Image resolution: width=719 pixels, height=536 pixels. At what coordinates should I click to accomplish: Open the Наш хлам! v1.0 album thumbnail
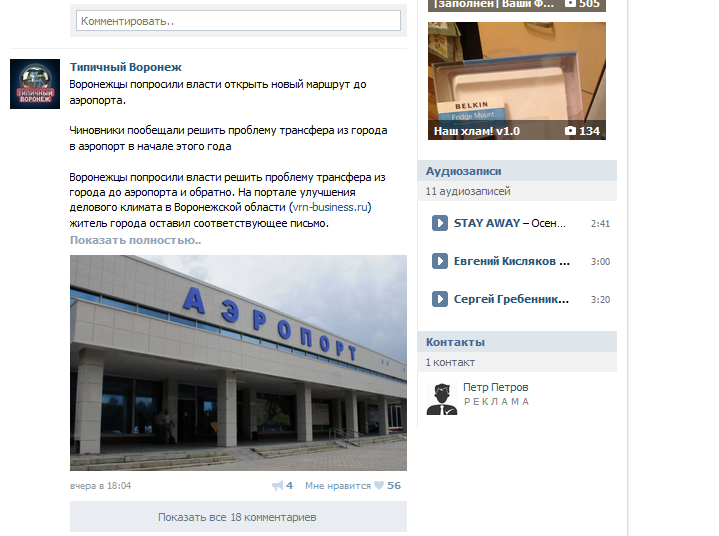pos(517,81)
